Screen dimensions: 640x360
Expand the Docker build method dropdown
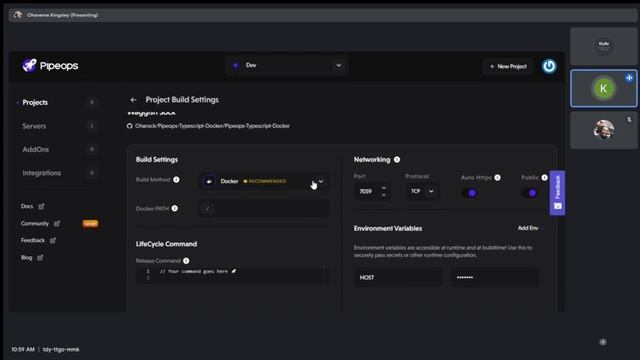point(321,181)
